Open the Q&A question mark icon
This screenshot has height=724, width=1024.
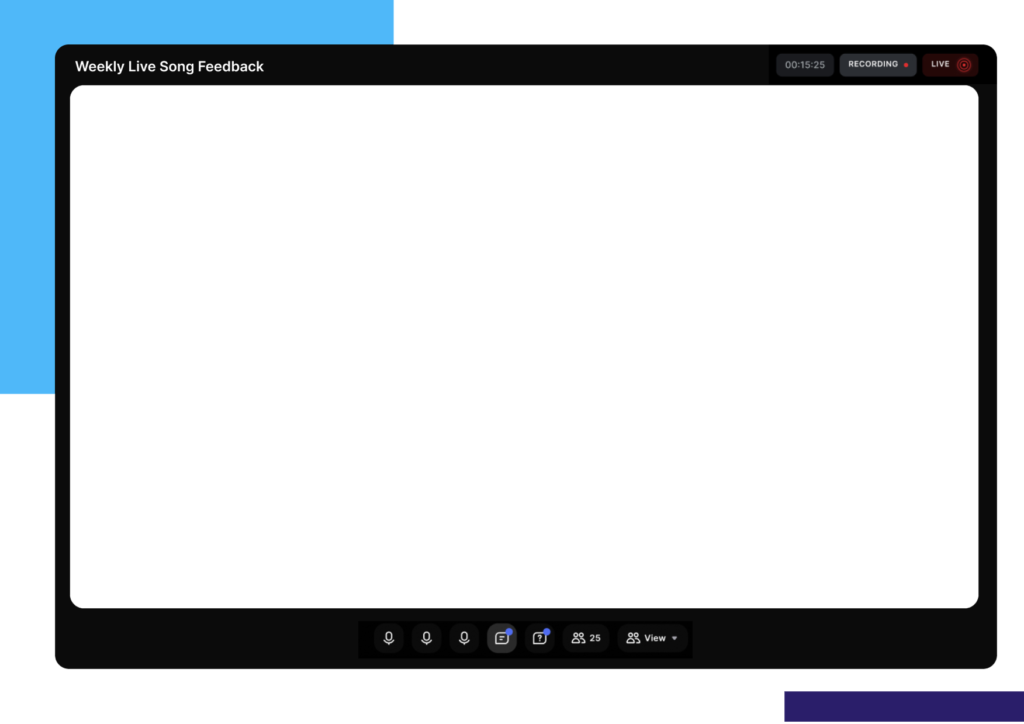point(539,638)
